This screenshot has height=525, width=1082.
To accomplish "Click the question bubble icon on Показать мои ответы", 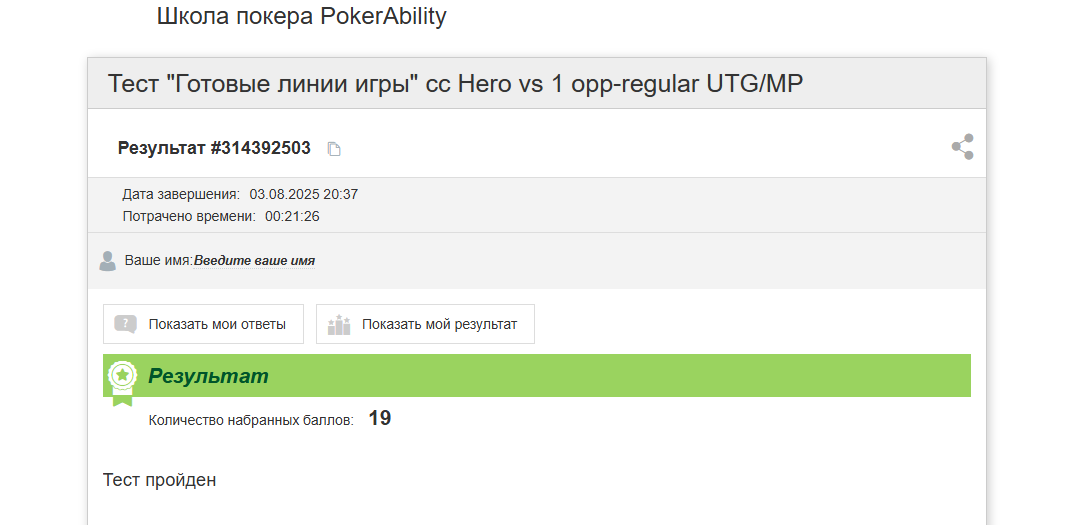I will (126, 324).
